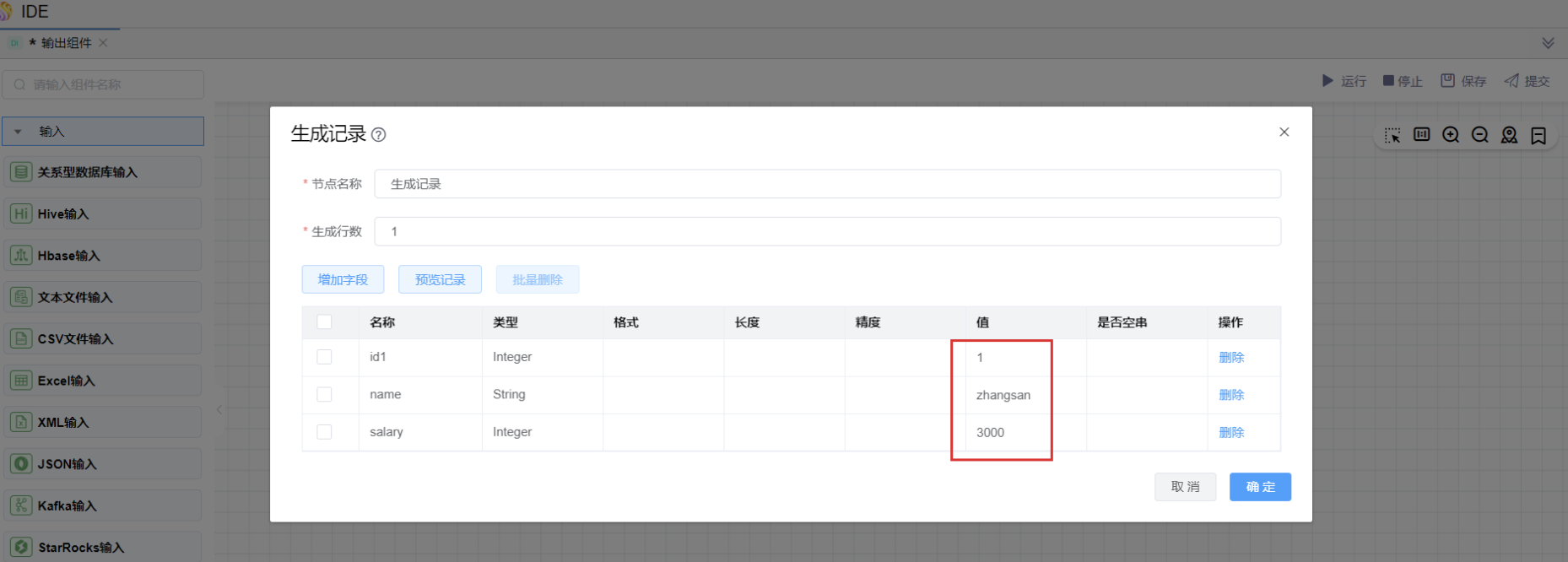Open help icon beside 生成记录 title
The image size is (1568, 562).
(379, 135)
